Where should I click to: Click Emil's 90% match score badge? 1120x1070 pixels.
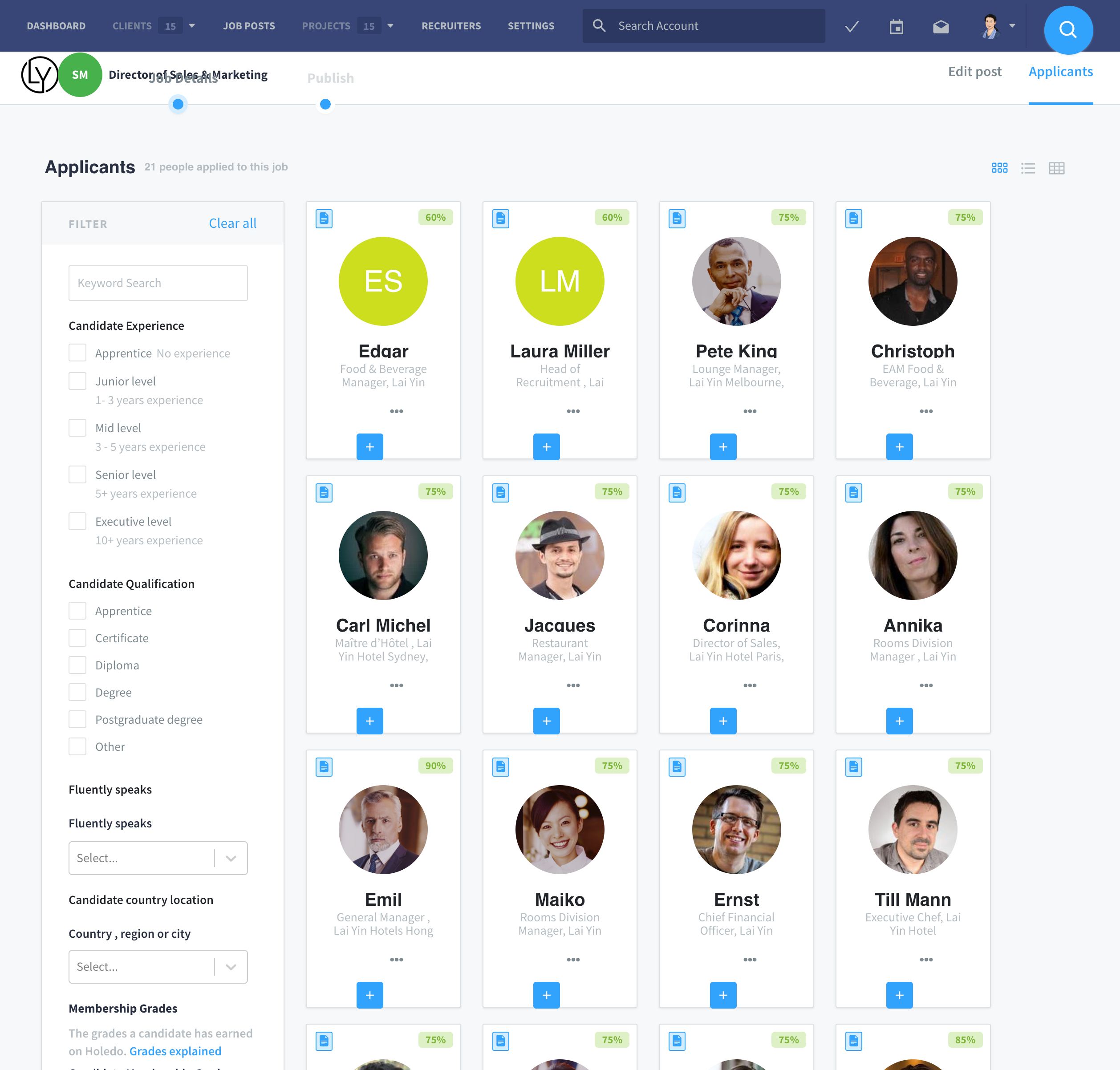point(435,766)
